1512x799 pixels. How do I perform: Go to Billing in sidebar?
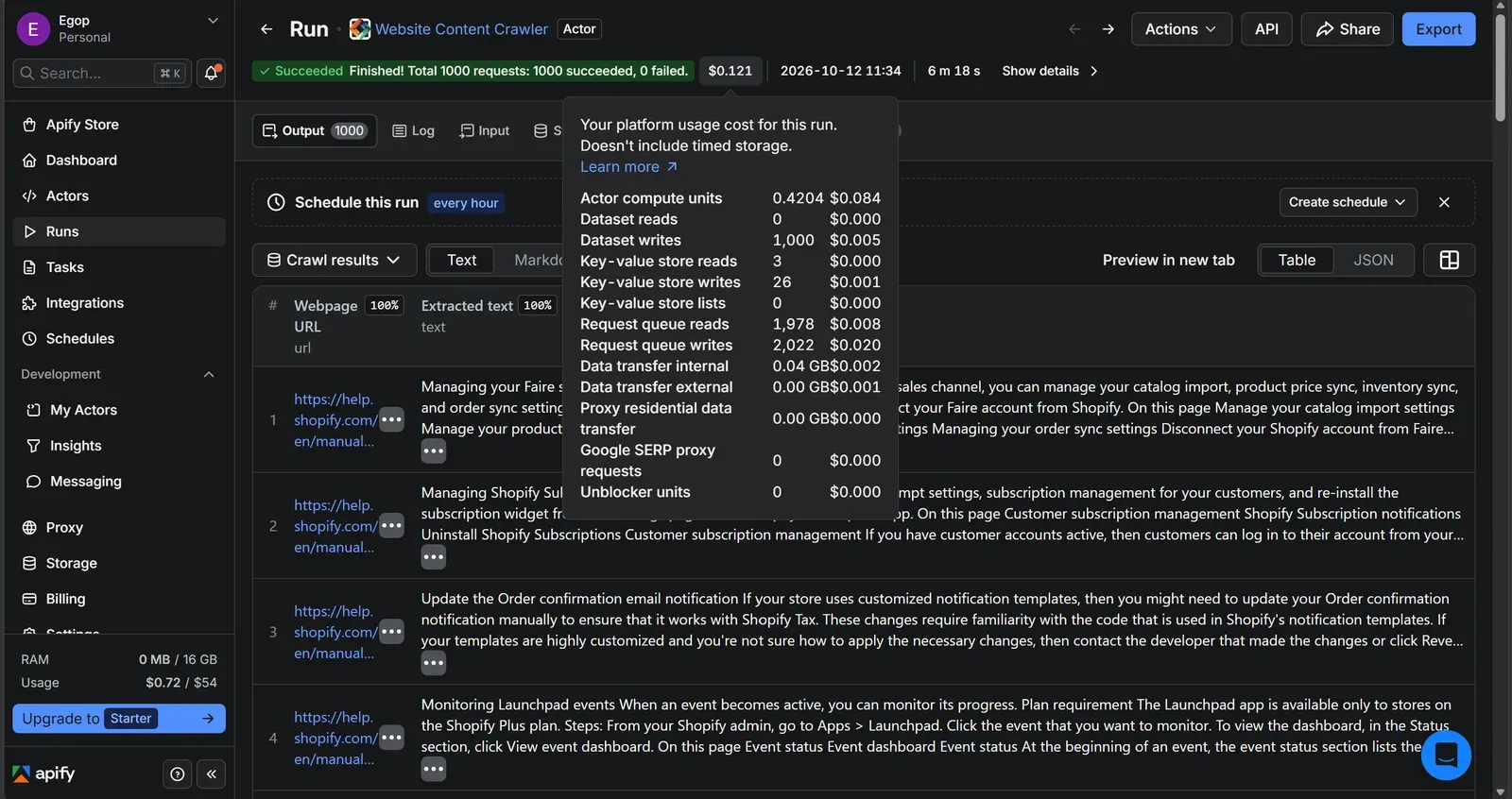[119, 599]
